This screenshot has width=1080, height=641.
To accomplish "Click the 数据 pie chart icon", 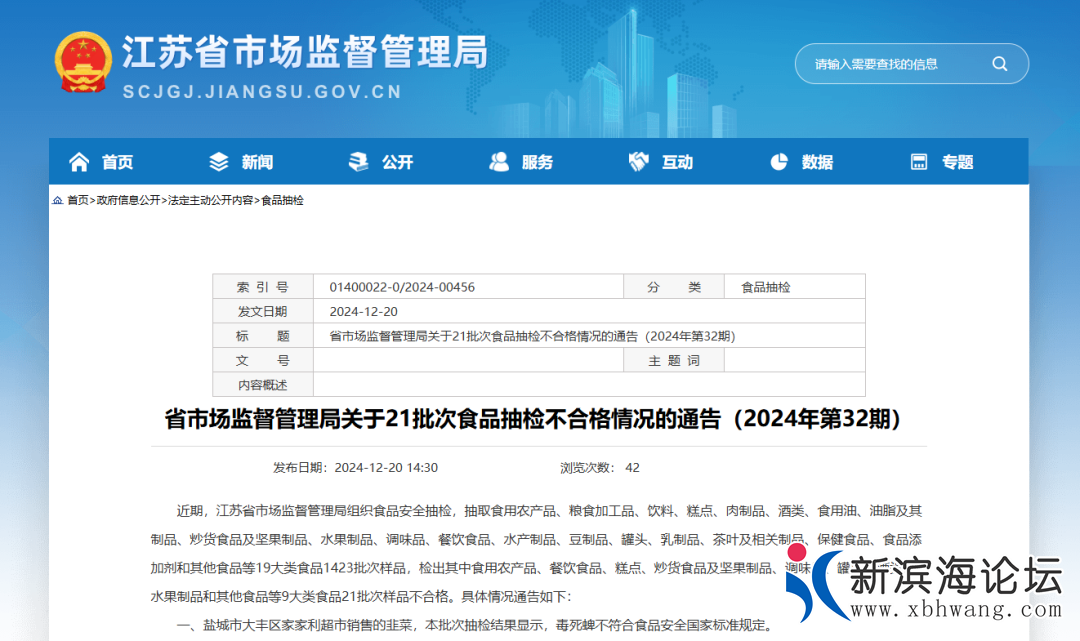I will (779, 162).
